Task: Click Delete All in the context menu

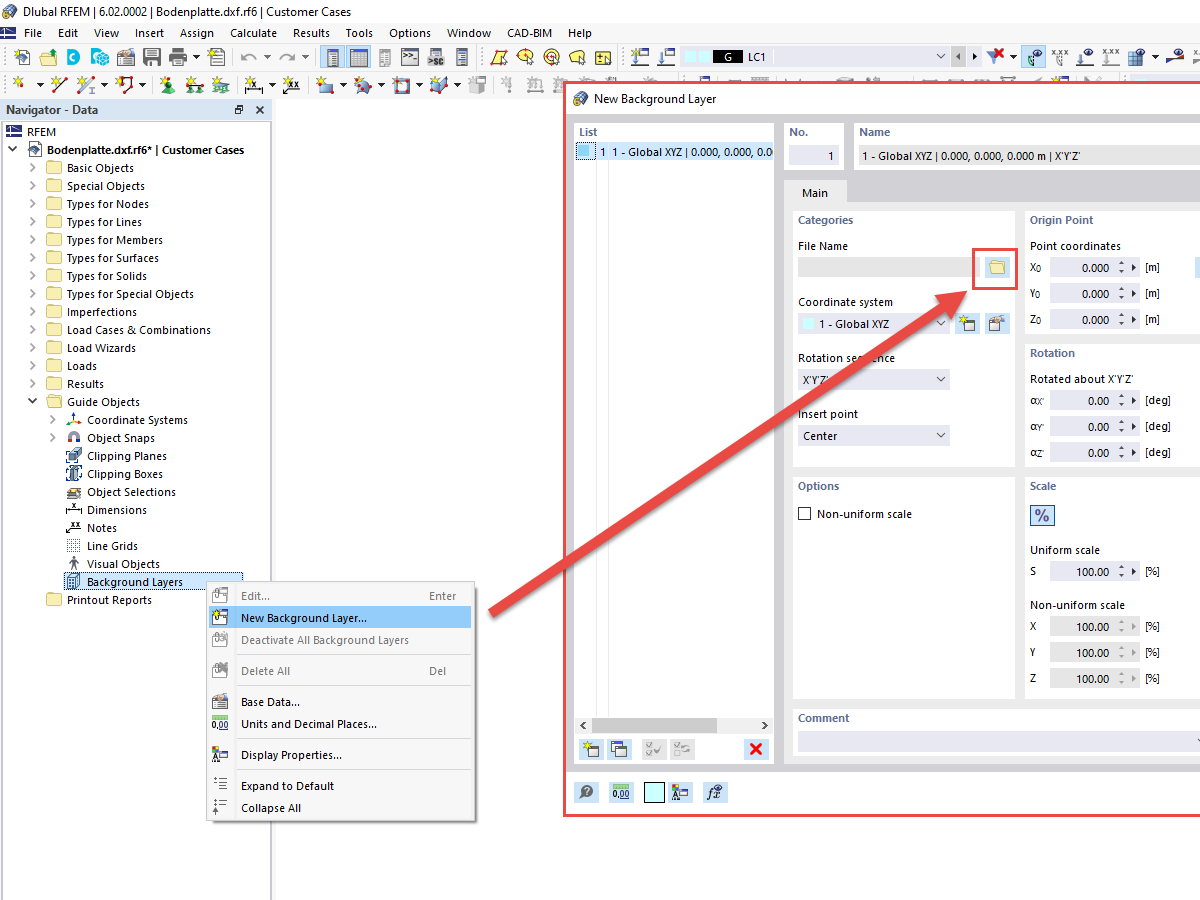Action: pos(270,670)
